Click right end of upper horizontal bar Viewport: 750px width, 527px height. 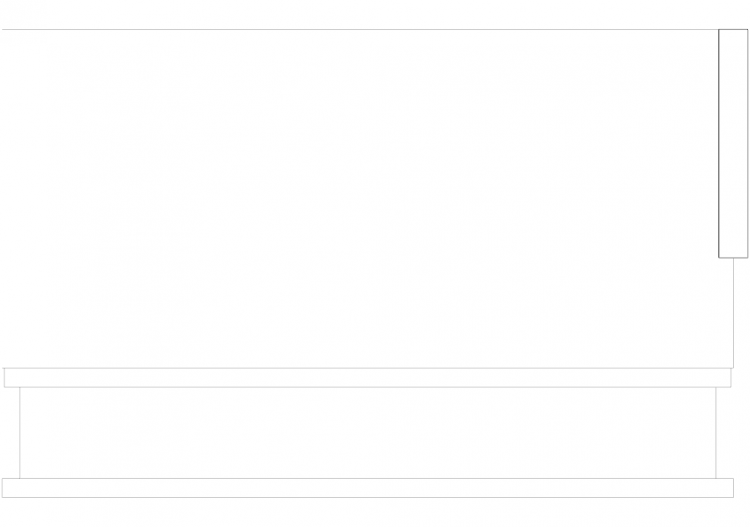(x=731, y=378)
